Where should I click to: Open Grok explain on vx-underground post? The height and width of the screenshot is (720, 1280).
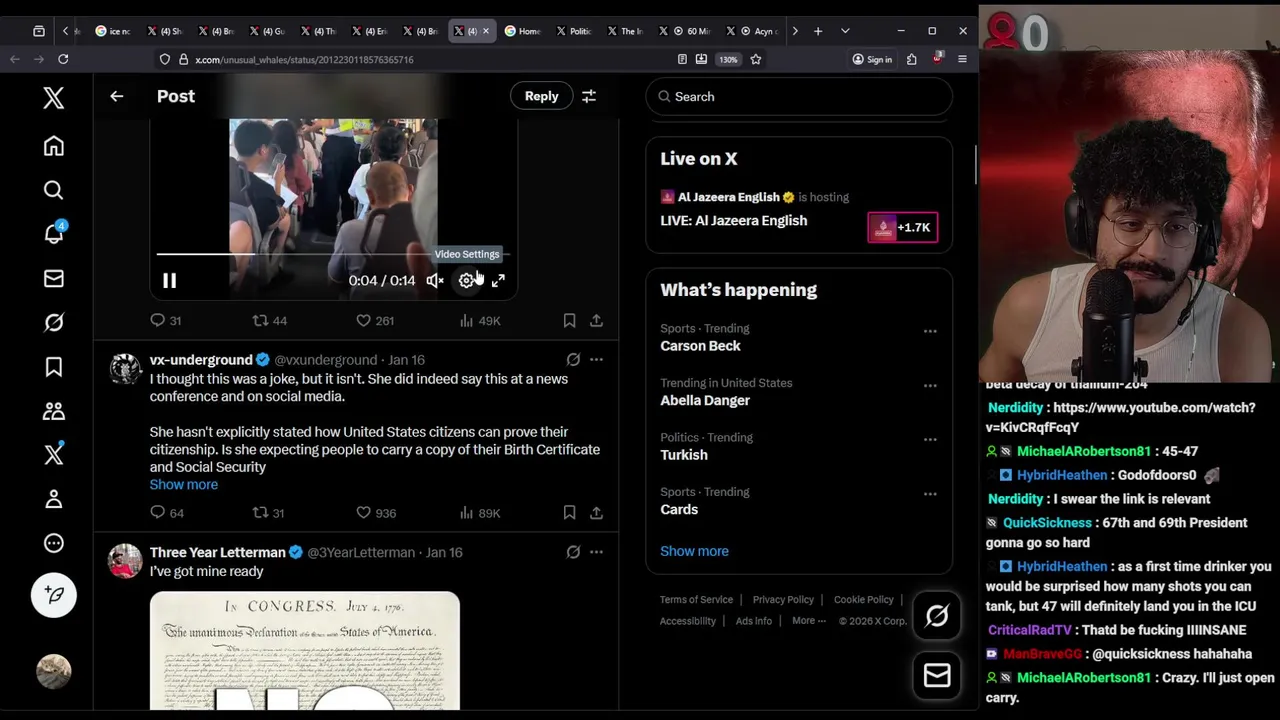[573, 359]
